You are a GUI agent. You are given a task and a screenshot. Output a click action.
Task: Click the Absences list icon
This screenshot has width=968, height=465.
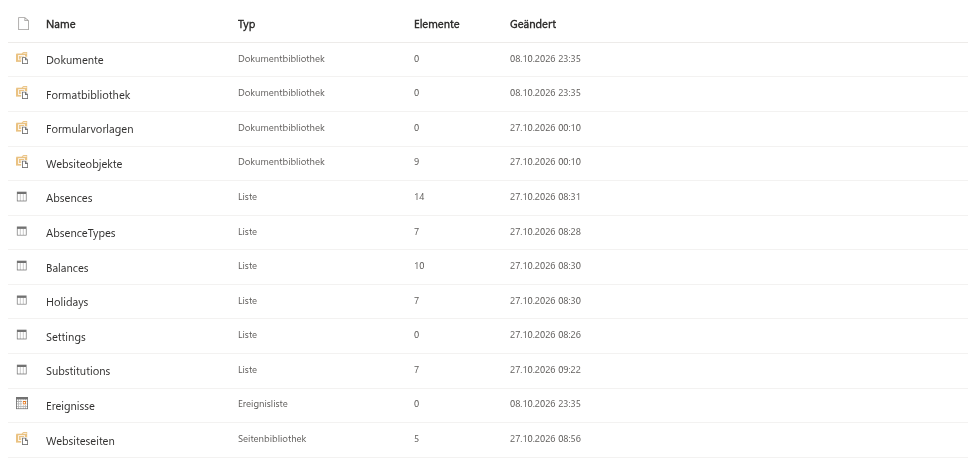(22, 197)
